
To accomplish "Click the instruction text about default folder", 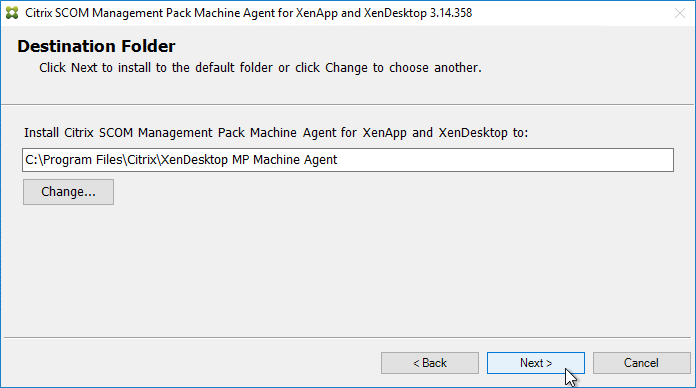I will tap(260, 67).
